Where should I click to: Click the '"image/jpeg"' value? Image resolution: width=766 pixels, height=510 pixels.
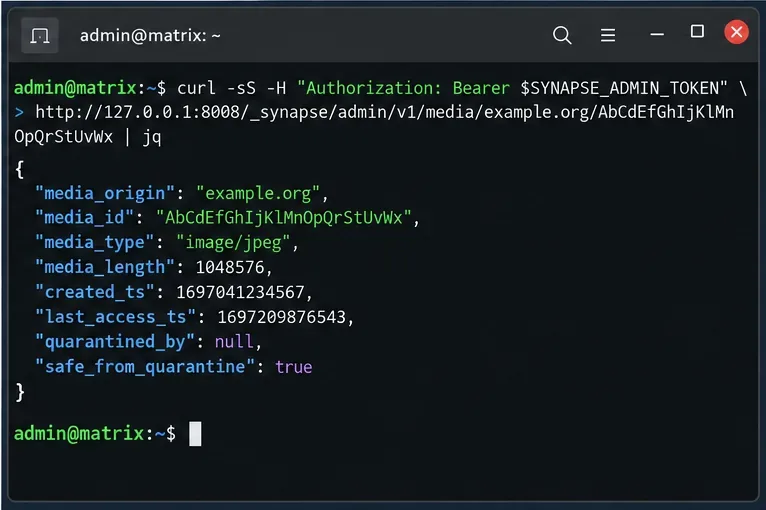coord(233,243)
